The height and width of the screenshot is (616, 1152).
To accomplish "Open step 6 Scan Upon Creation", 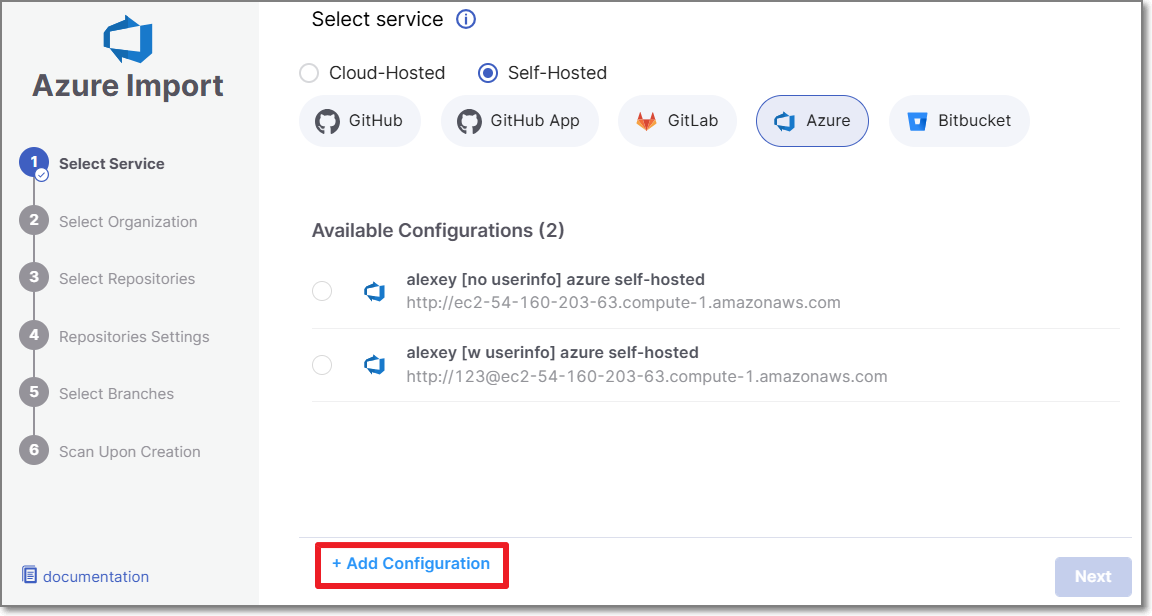I will click(x=129, y=452).
